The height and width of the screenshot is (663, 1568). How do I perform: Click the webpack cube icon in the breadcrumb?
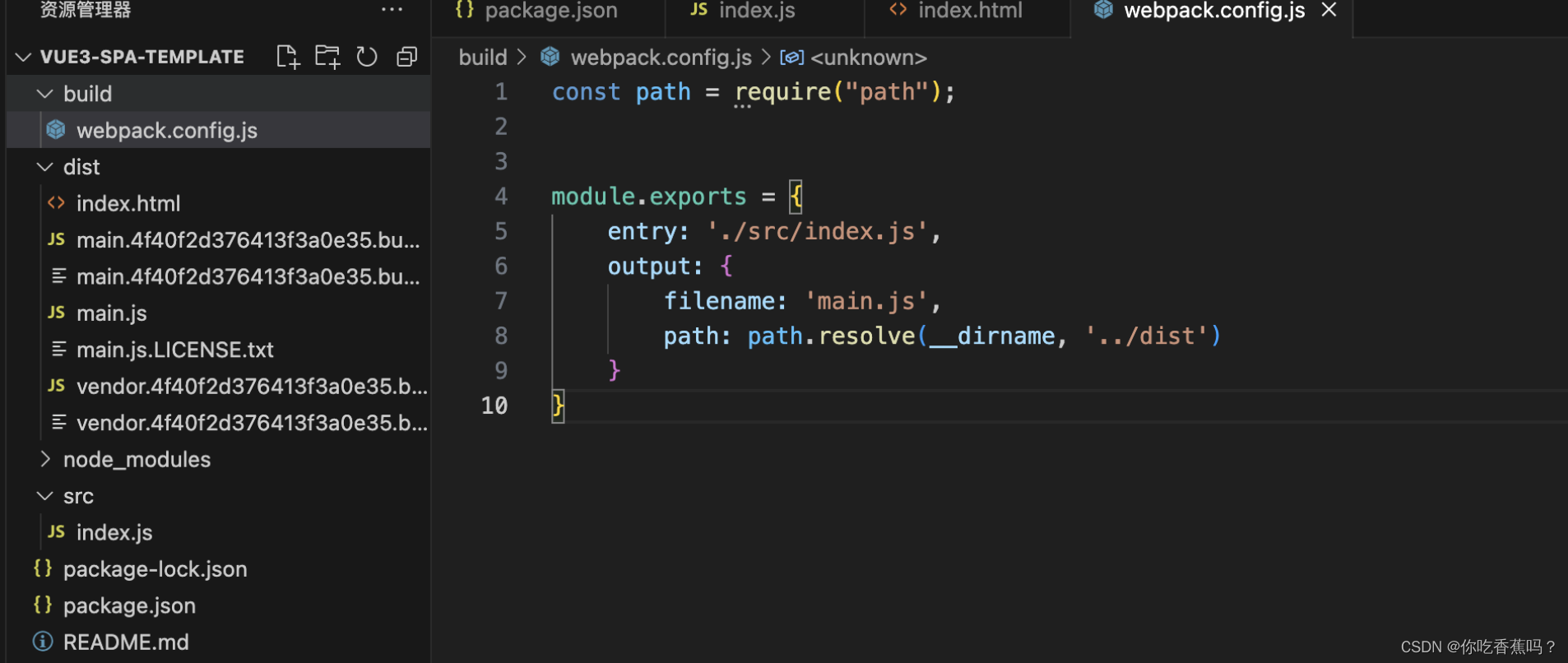pos(550,57)
